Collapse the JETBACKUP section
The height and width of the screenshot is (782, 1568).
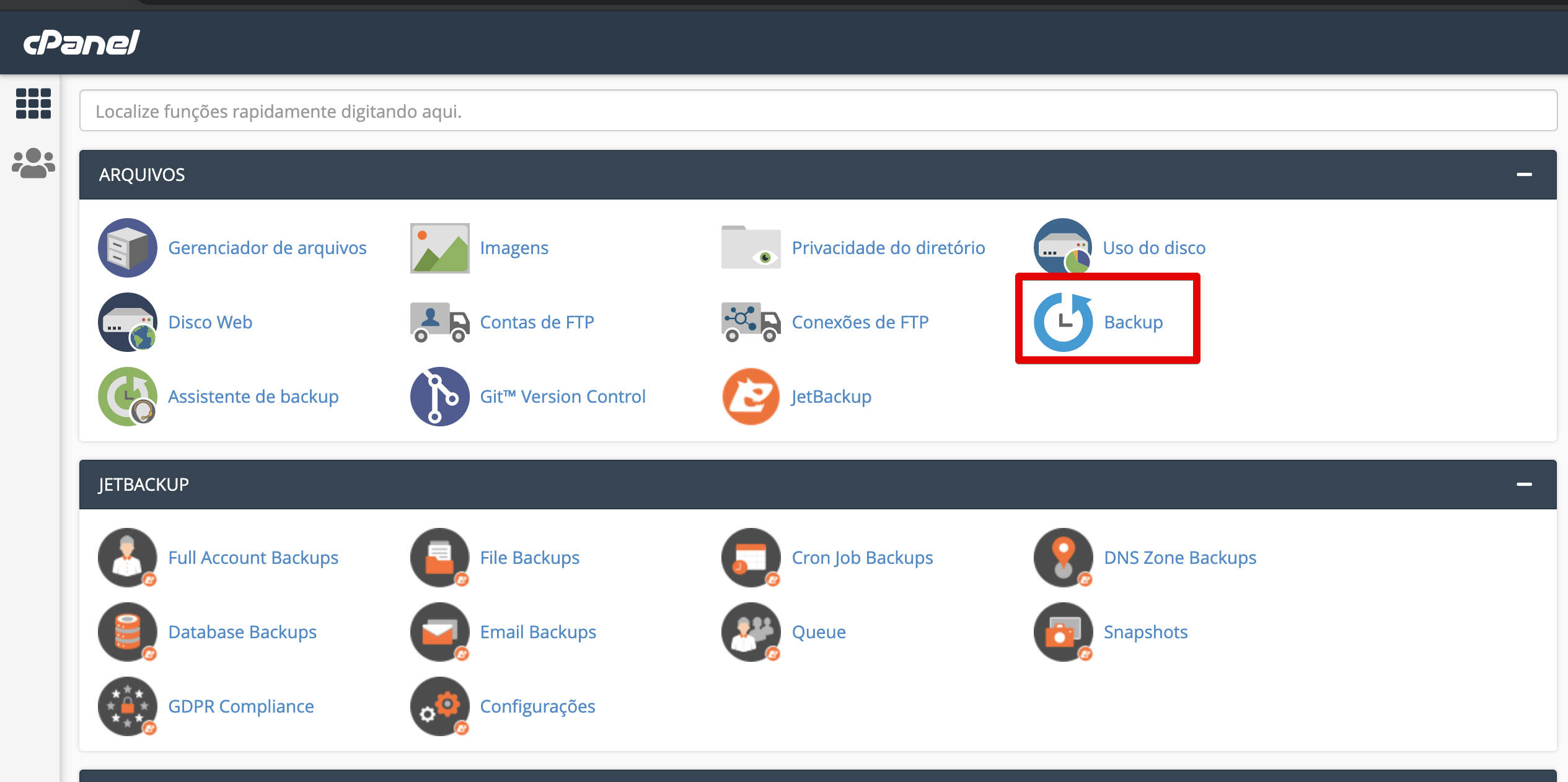click(x=1524, y=485)
